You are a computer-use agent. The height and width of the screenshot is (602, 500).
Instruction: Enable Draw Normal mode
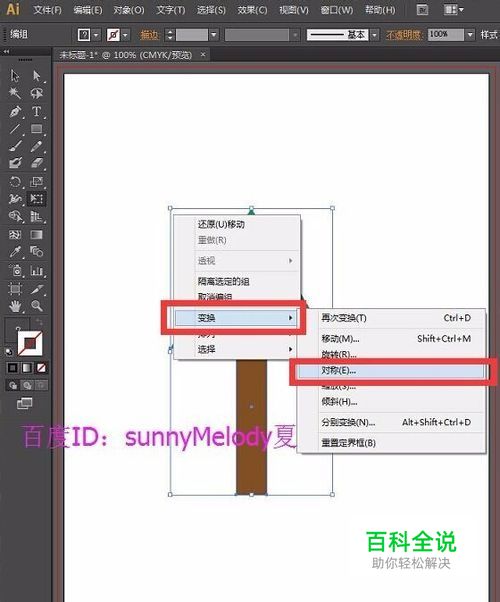pos(13,385)
